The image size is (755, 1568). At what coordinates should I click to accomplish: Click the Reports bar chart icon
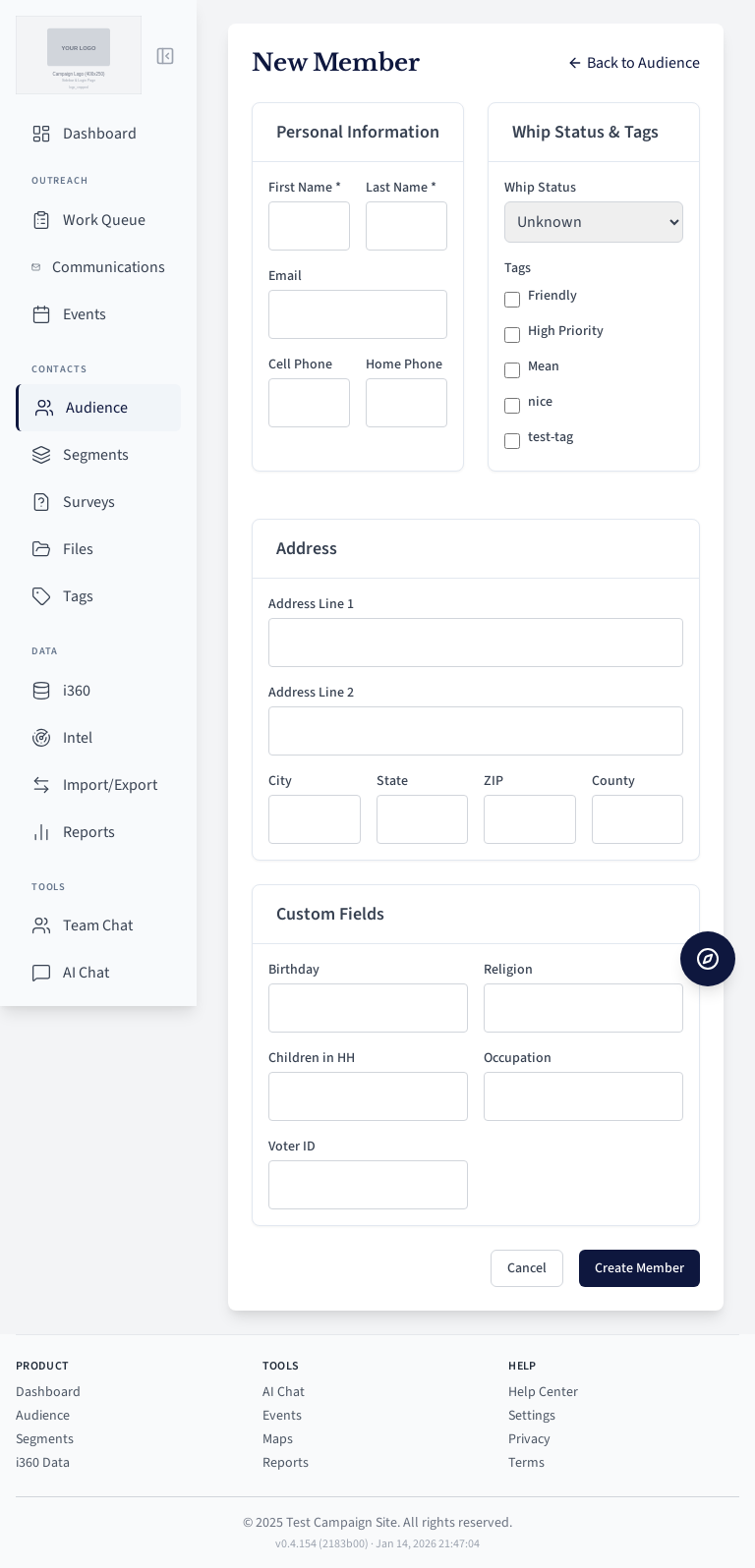click(41, 832)
